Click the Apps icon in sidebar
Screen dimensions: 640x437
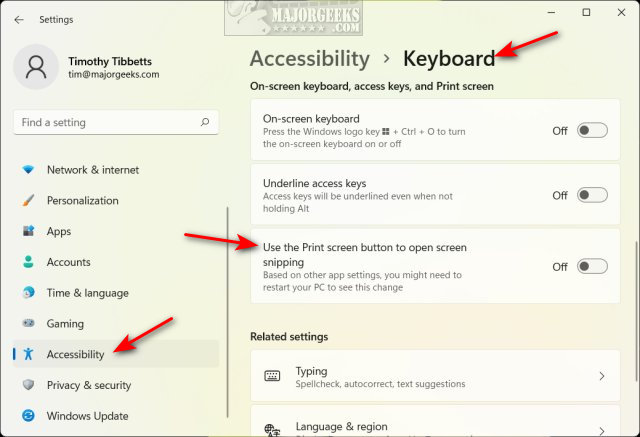28,232
